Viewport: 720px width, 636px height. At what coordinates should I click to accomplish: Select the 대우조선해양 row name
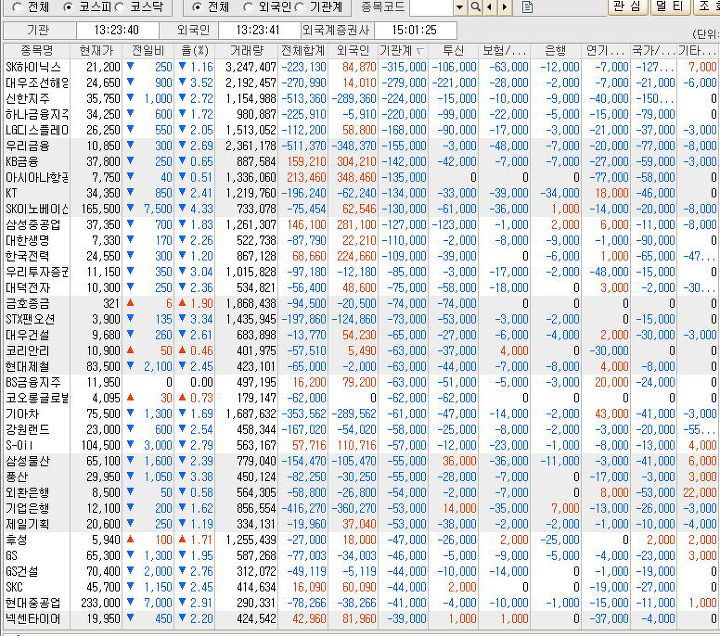point(37,83)
